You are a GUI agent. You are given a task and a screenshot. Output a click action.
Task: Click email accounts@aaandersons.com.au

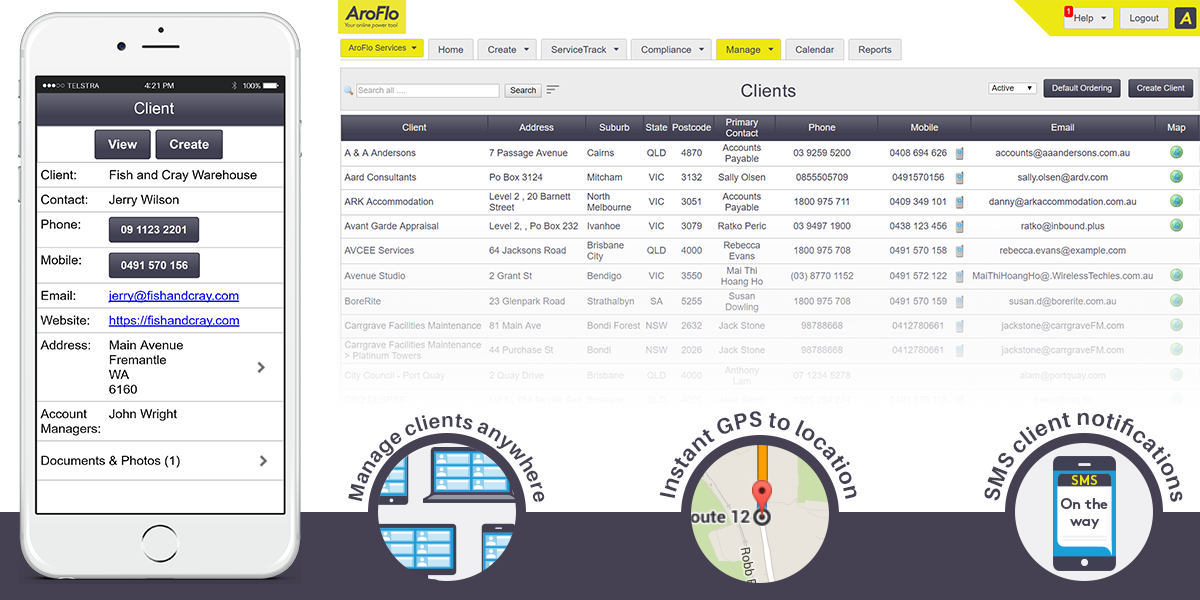click(1063, 153)
